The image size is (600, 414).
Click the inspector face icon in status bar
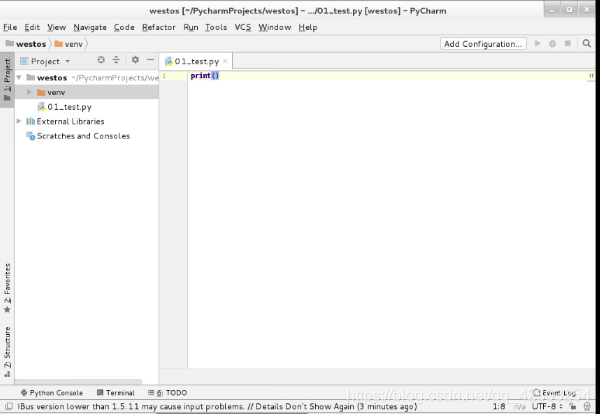(x=587, y=406)
